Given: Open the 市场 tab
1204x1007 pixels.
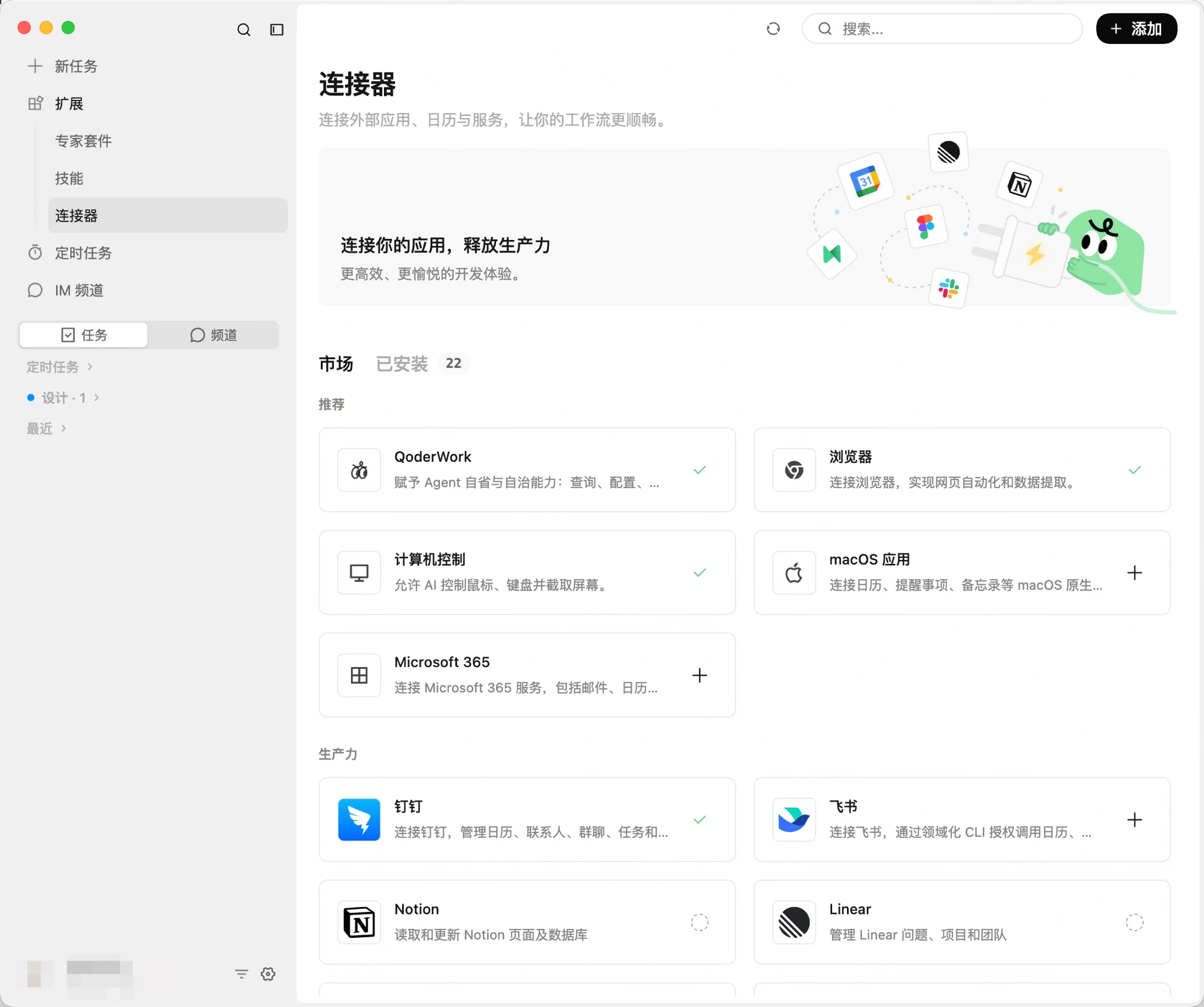Looking at the screenshot, I should point(336,364).
